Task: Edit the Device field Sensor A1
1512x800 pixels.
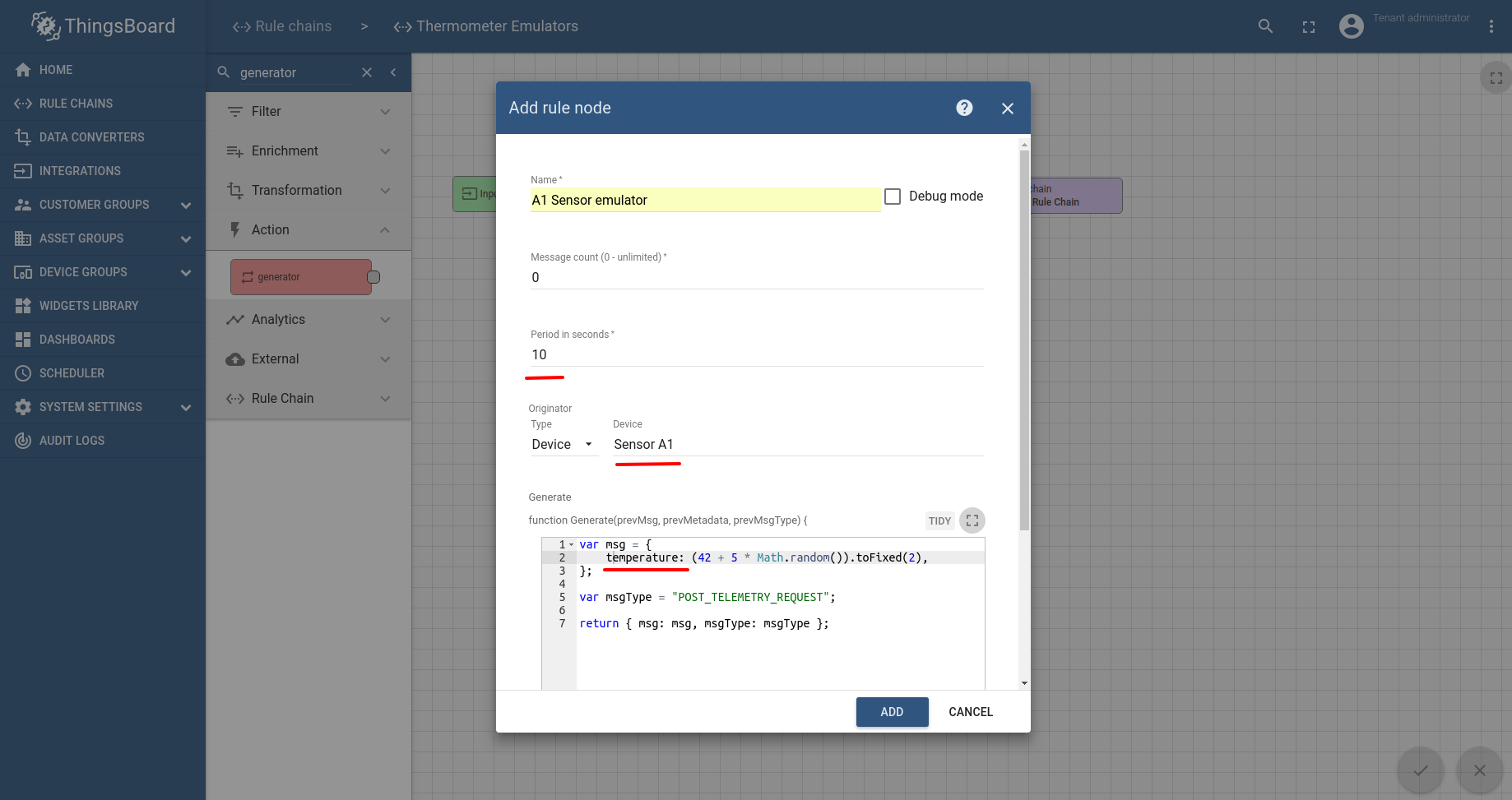Action: (x=798, y=444)
